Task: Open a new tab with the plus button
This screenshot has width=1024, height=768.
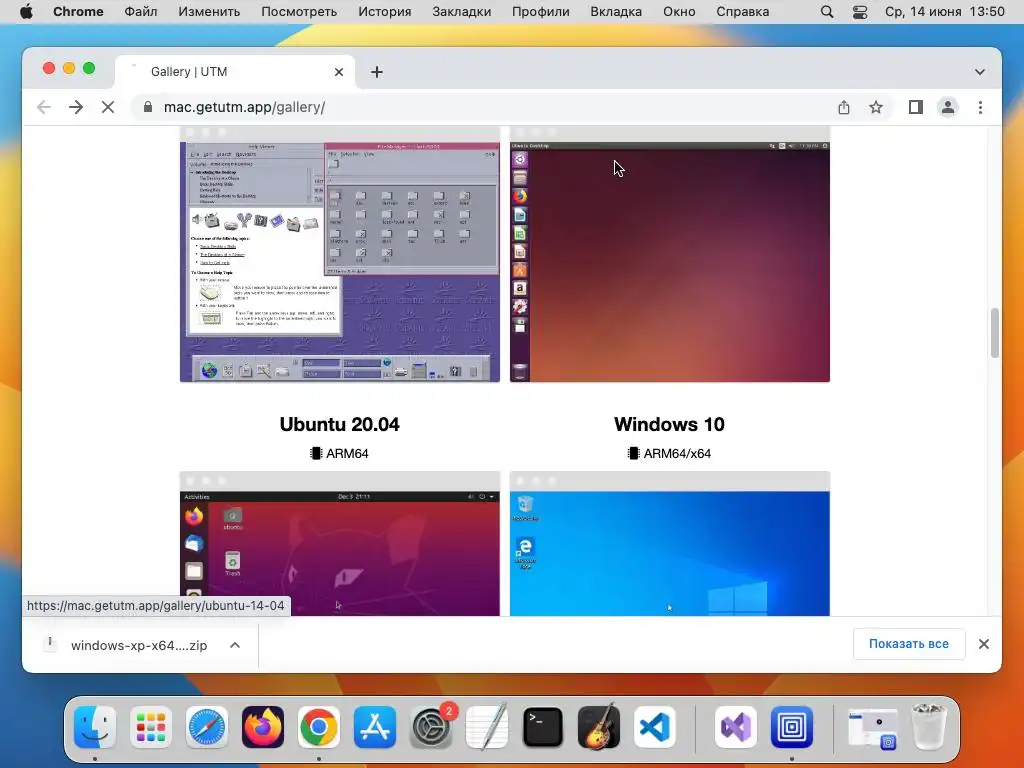Action: pos(377,72)
